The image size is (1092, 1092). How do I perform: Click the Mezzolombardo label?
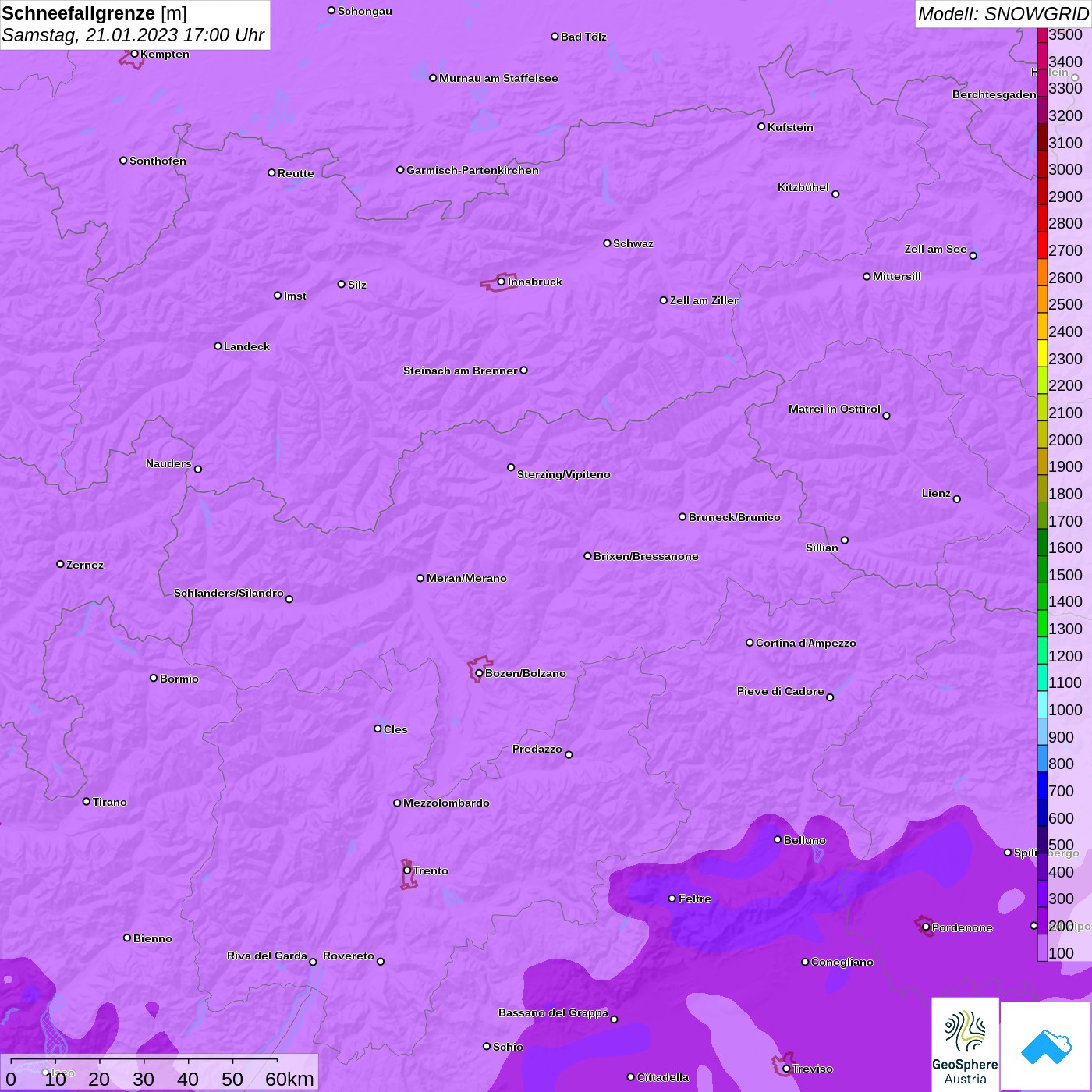click(x=446, y=803)
